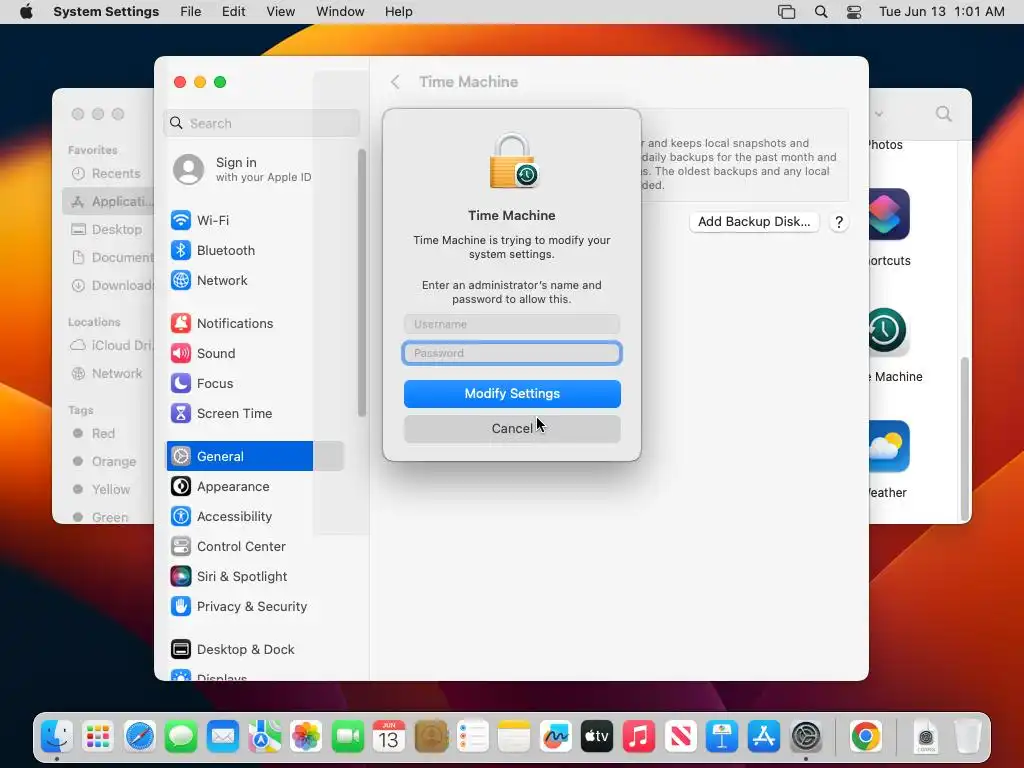Open Keynote from the Dock
1024x768 pixels.
pyautogui.click(x=722, y=737)
